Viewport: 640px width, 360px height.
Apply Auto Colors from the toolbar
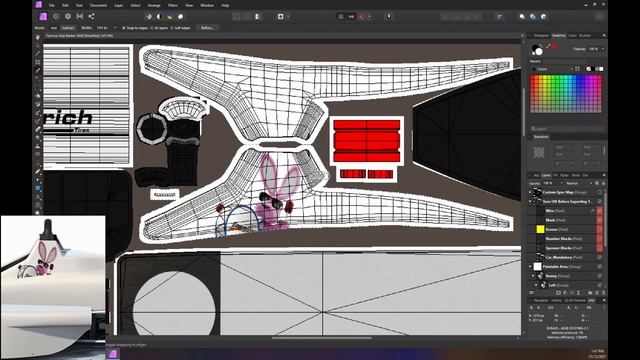[170, 16]
